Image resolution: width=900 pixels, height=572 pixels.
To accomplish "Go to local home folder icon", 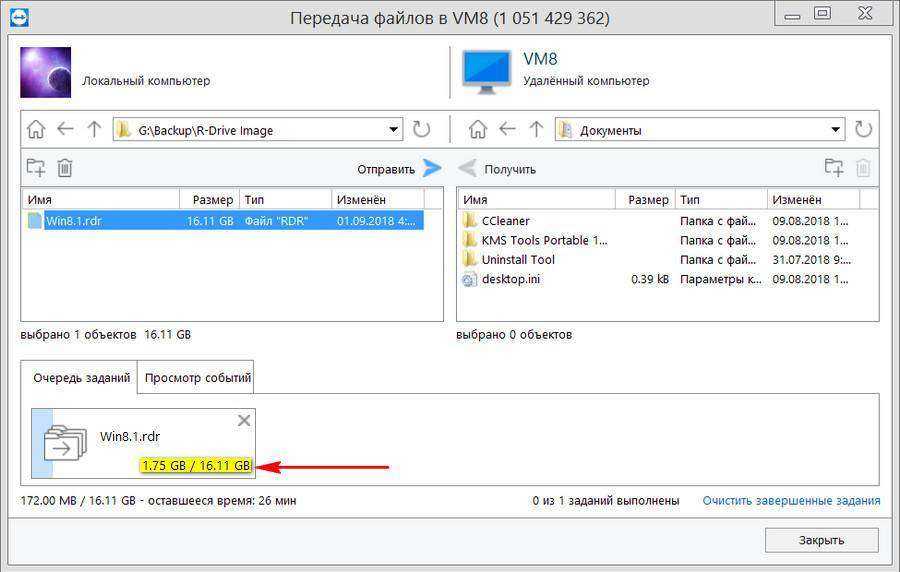I will [x=36, y=129].
